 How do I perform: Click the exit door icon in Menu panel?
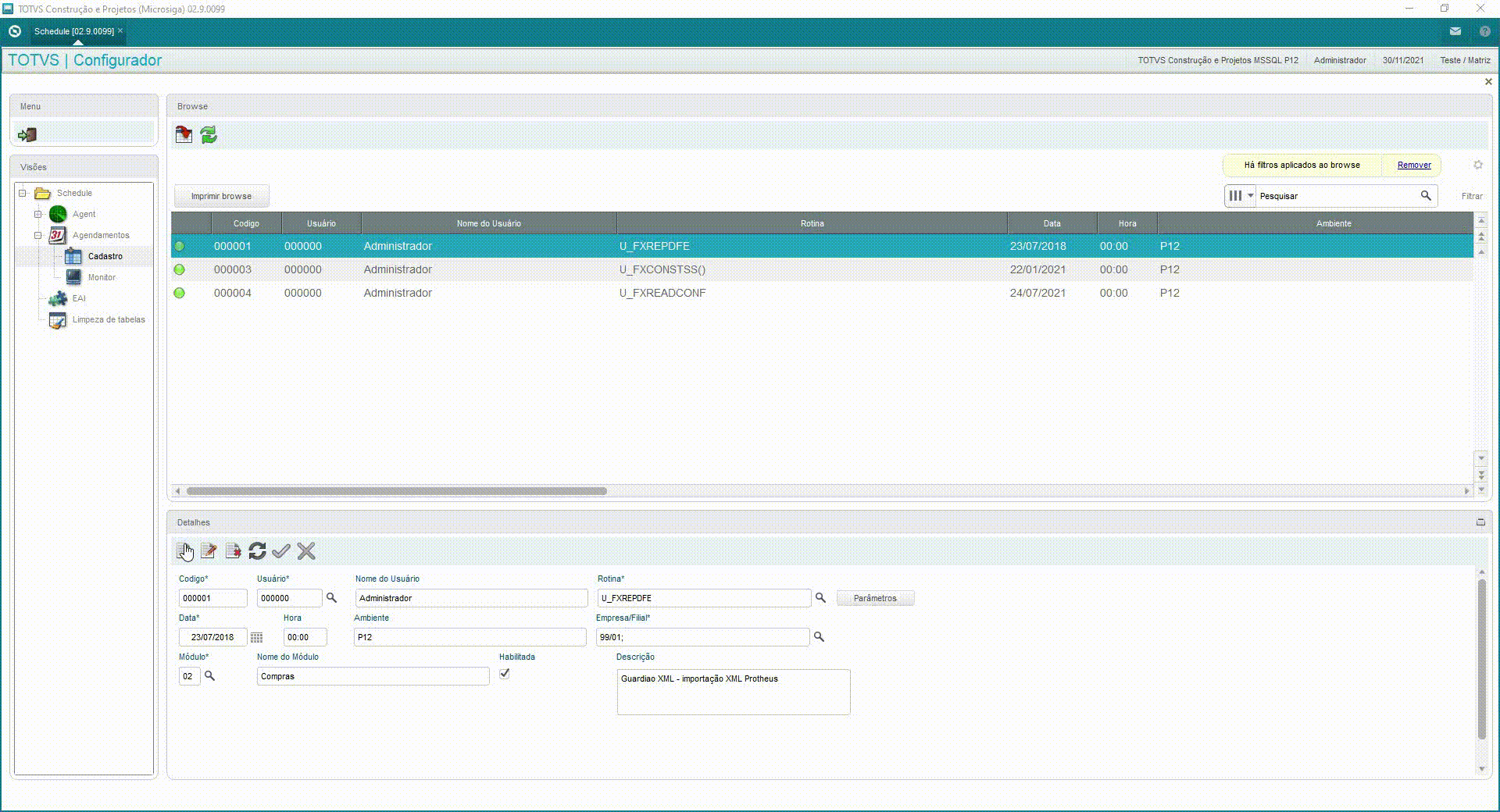tap(27, 134)
